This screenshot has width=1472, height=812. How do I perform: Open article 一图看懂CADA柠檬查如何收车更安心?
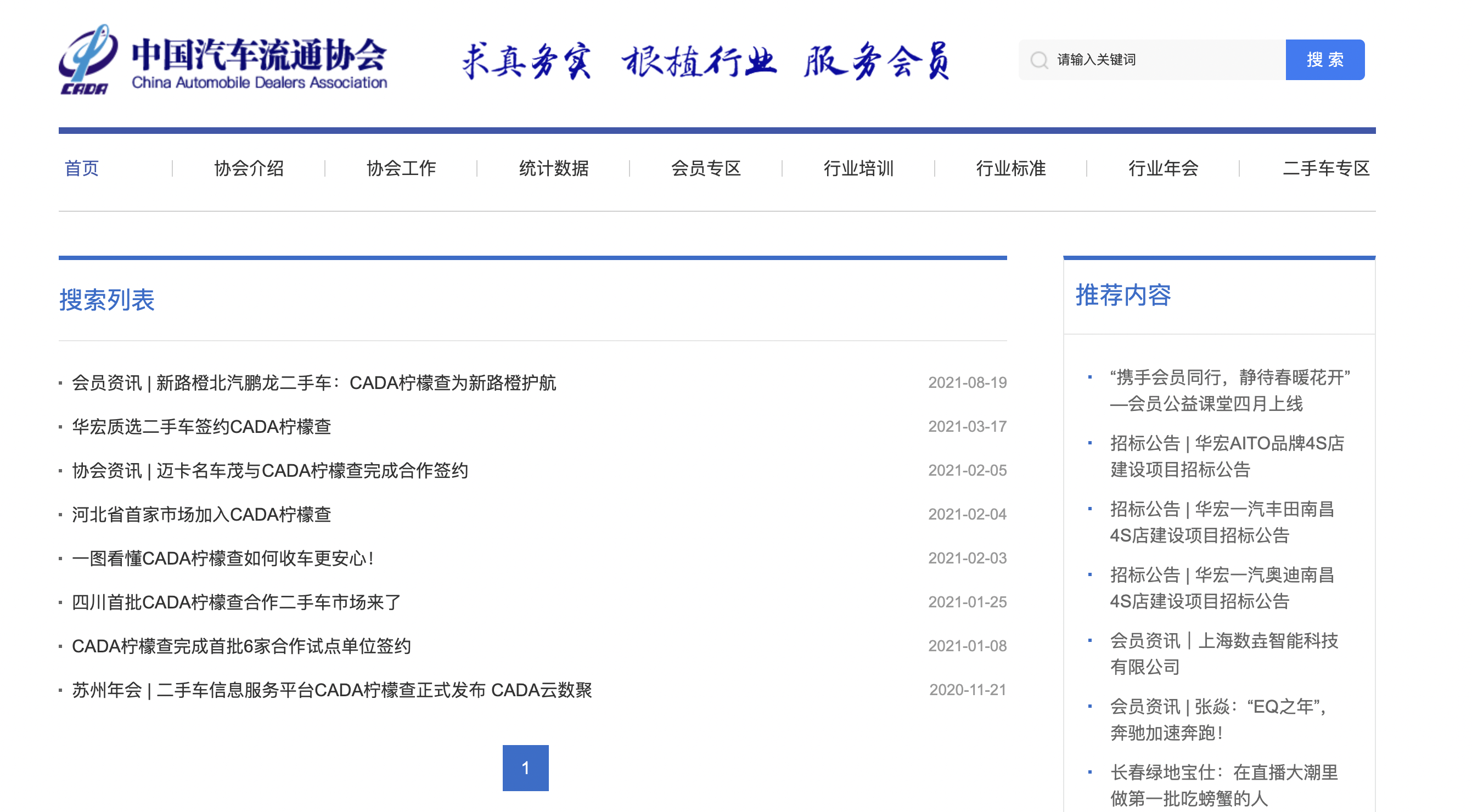pos(223,559)
